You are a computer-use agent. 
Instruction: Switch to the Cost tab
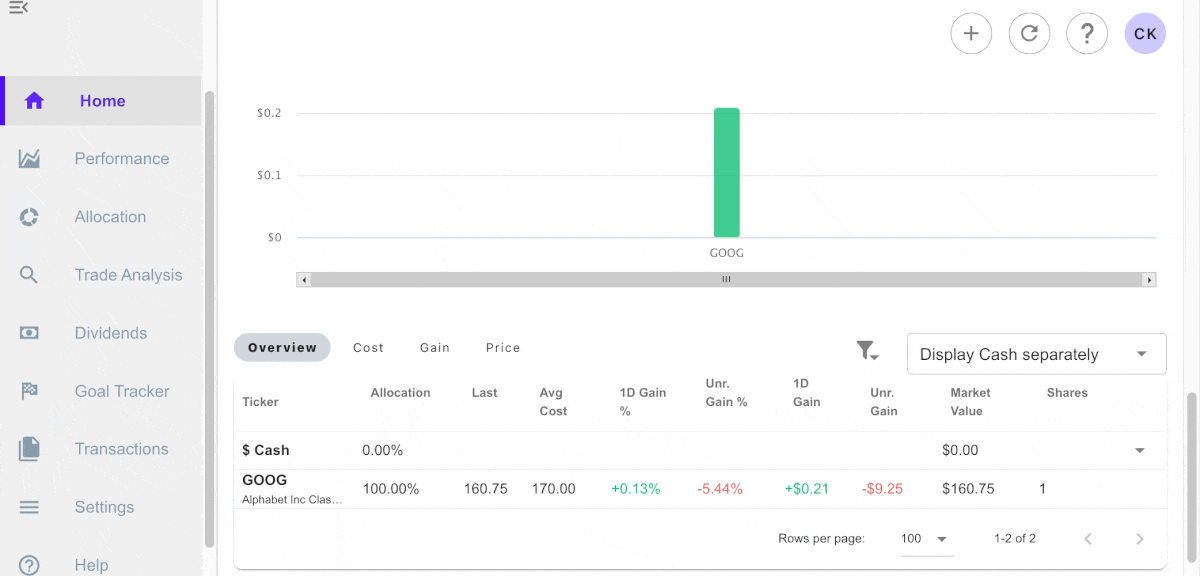coord(368,347)
